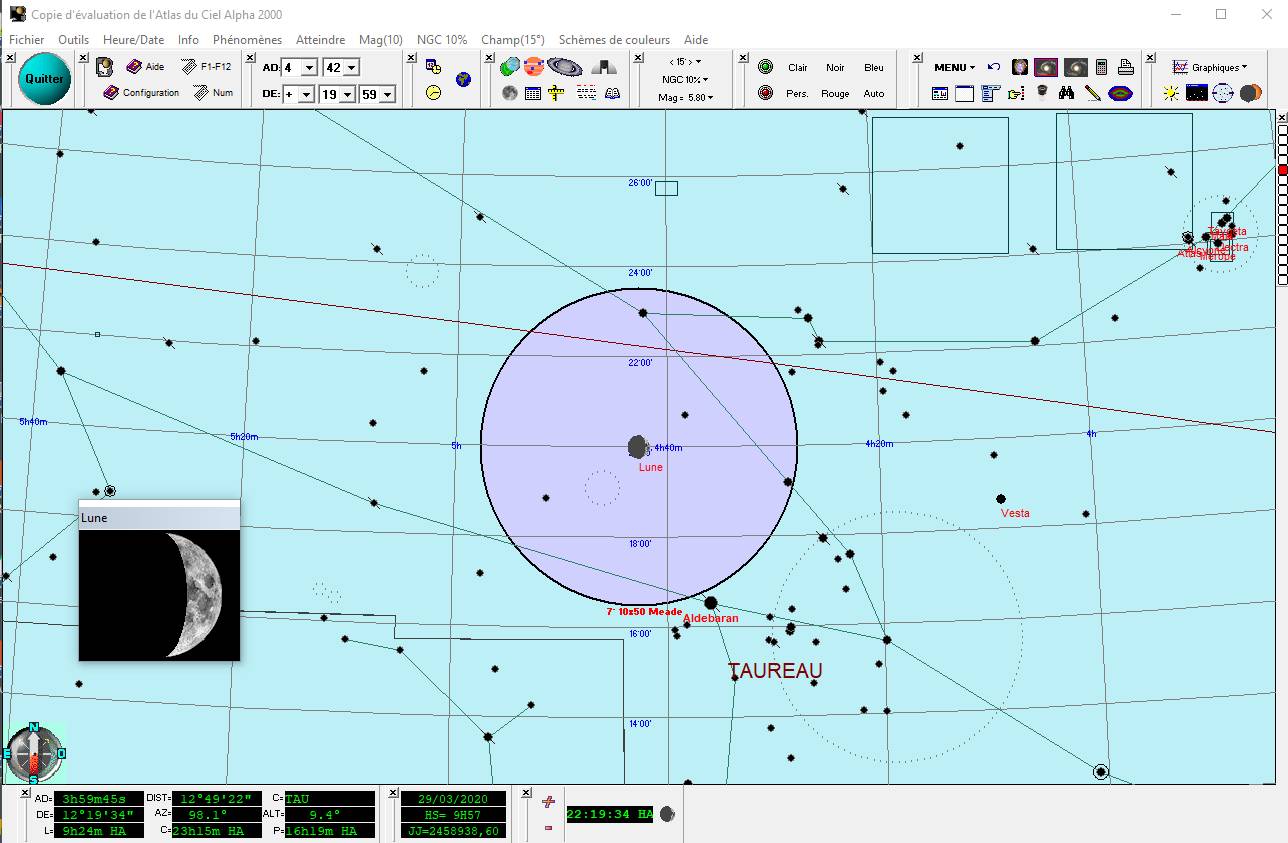Open the Mag 5.80 dropdown
This screenshot has width=1288, height=843.
(684, 97)
